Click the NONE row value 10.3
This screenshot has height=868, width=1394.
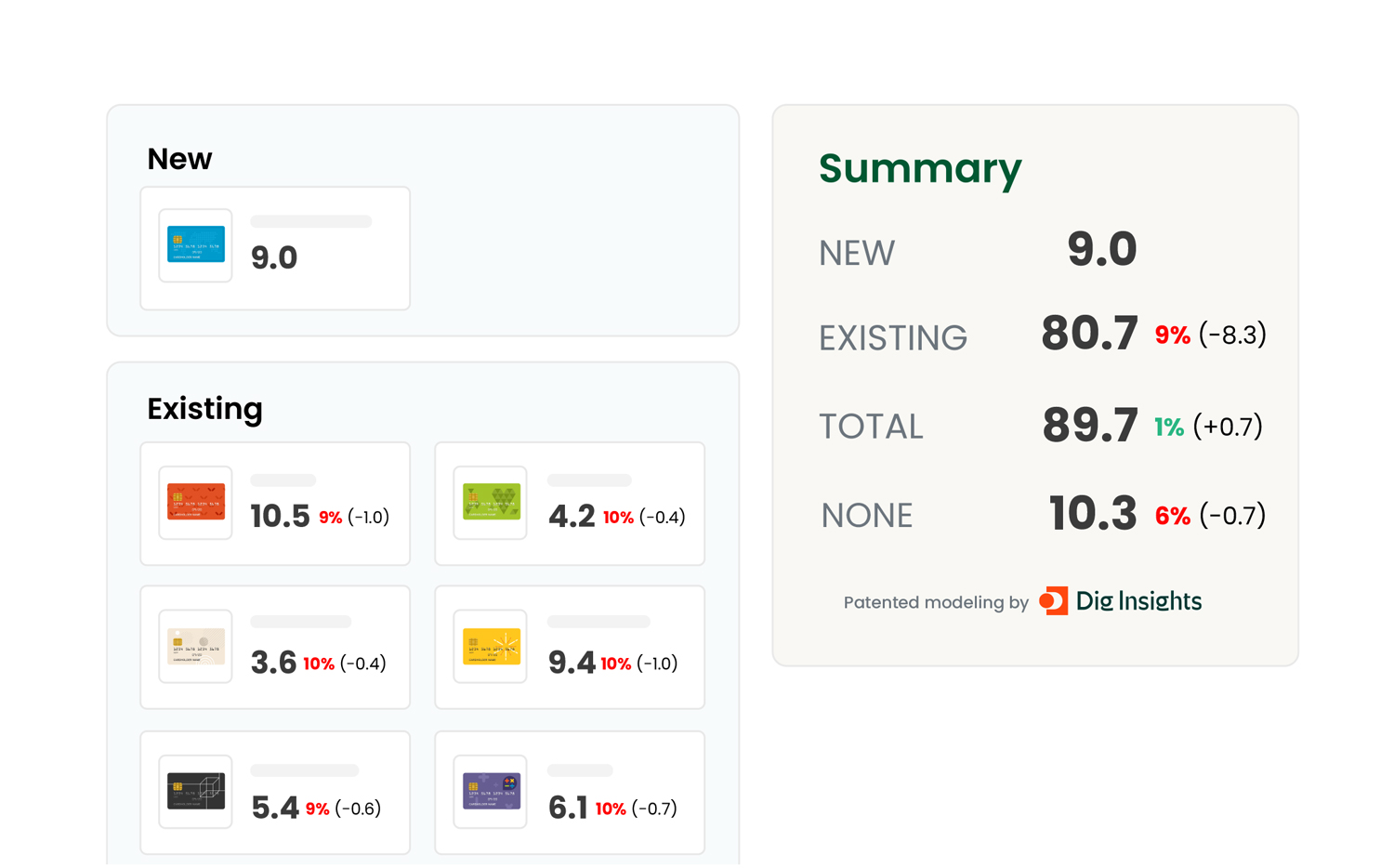(1092, 514)
